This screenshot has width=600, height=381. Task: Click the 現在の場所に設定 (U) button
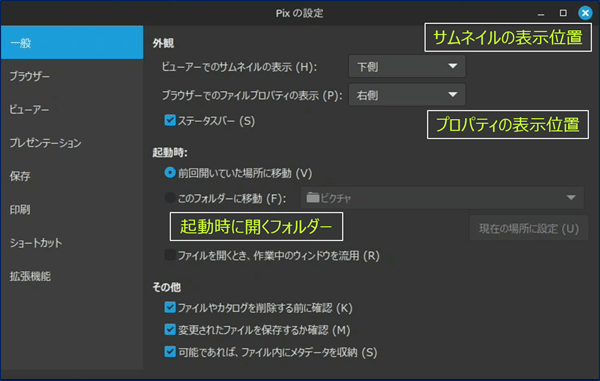tap(529, 228)
